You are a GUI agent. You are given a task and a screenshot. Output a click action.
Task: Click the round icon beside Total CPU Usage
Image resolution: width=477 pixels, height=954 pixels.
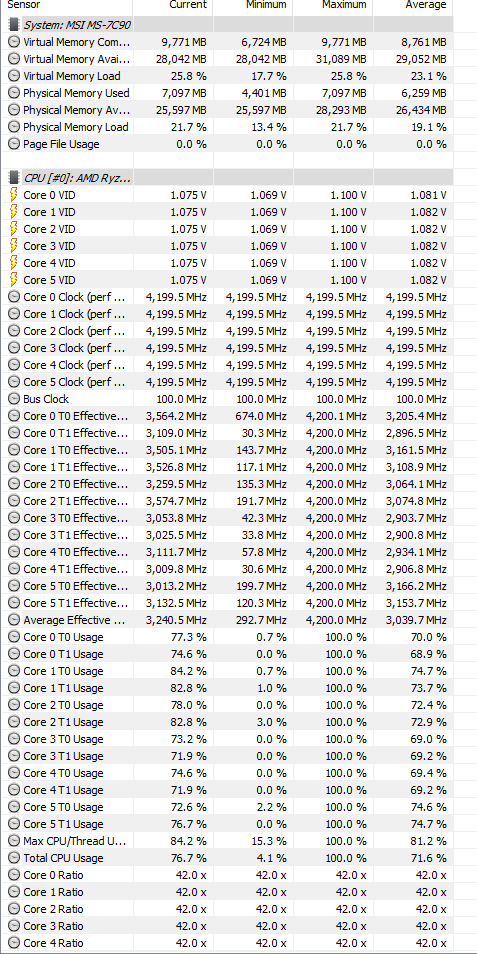tap(13, 858)
